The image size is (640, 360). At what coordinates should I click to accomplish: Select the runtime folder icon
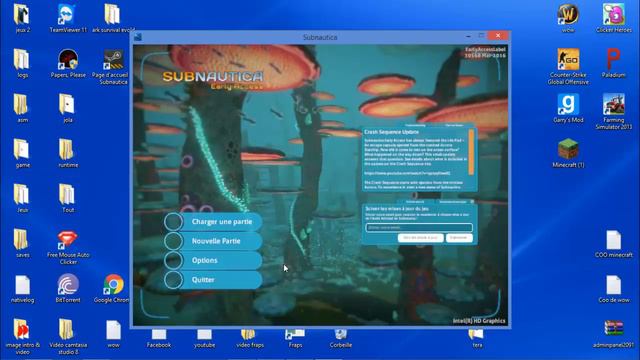point(67,149)
